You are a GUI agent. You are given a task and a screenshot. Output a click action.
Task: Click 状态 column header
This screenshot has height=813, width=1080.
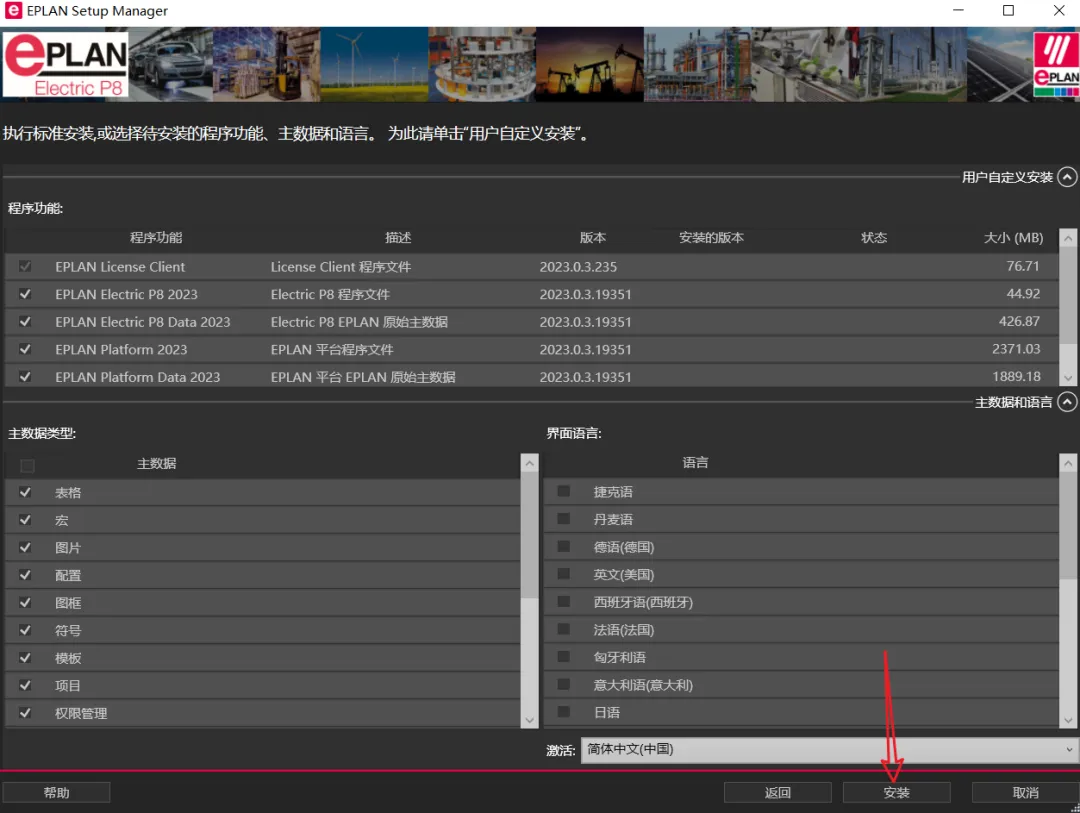pos(874,238)
